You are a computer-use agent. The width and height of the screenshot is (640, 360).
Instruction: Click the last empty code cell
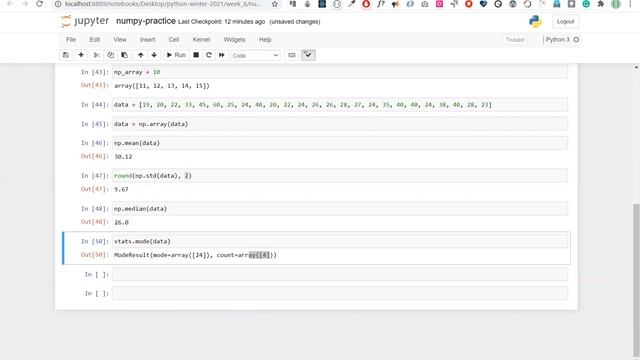click(340, 293)
